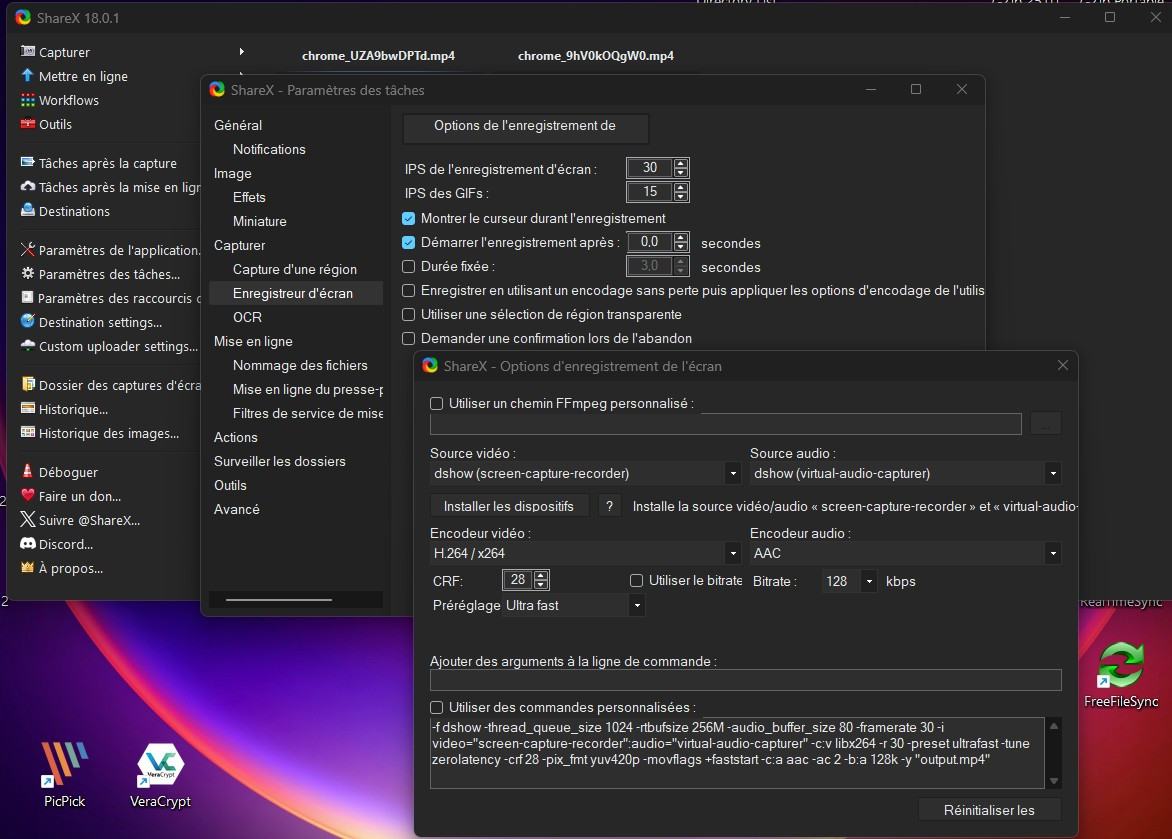Click Installer les dispositifs button
1172x839 pixels.
(509, 506)
